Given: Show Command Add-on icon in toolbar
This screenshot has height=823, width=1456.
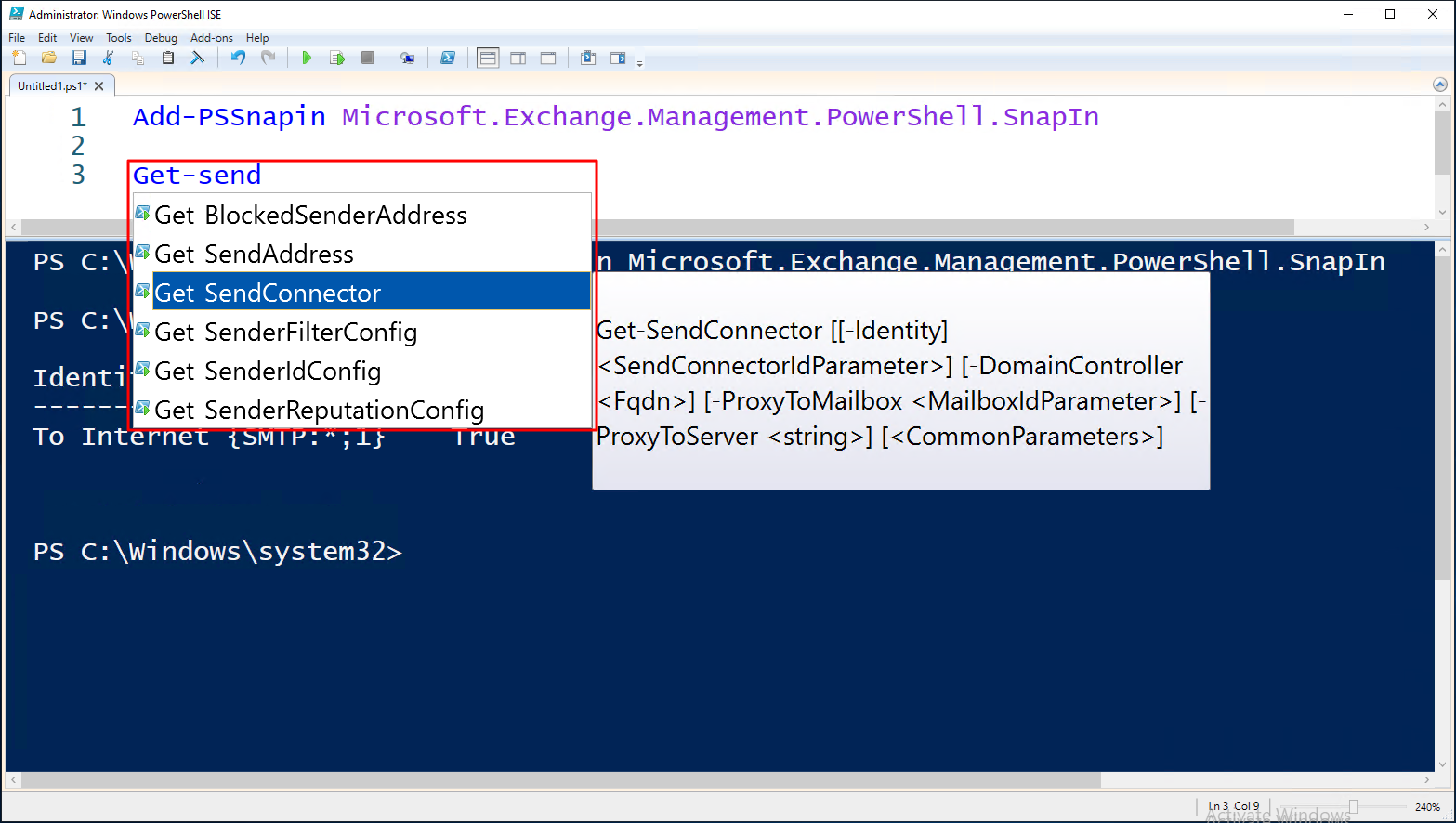Looking at the screenshot, I should pos(618,58).
